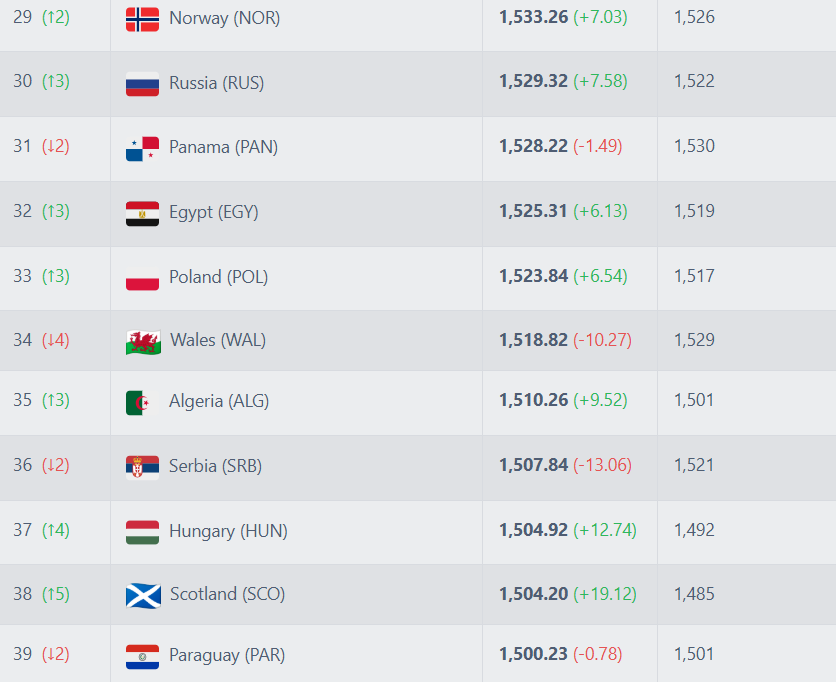Click the Panama flag icon
Viewport: 836px width, 682px height.
[142, 148]
